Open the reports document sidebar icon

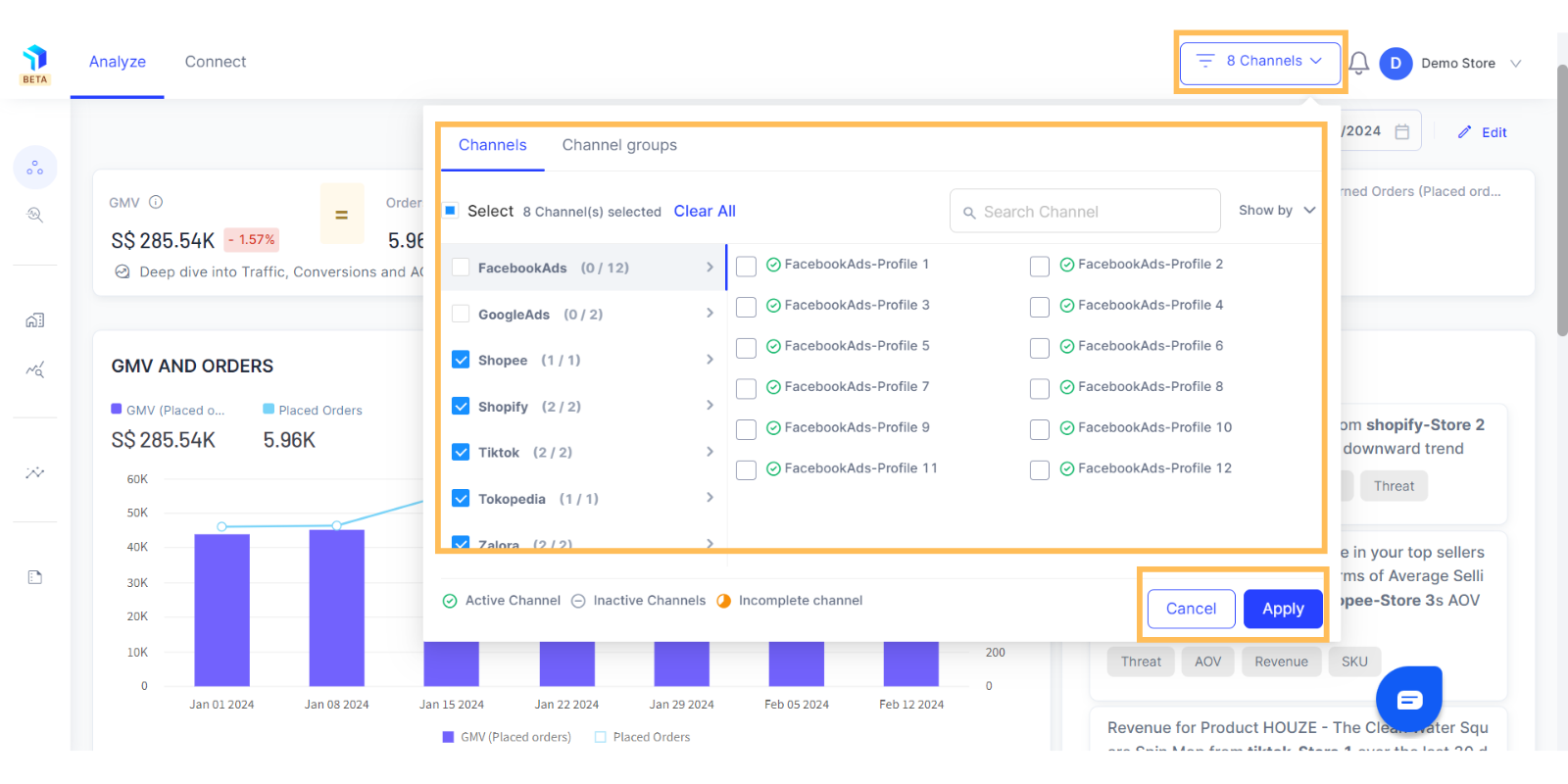point(35,577)
